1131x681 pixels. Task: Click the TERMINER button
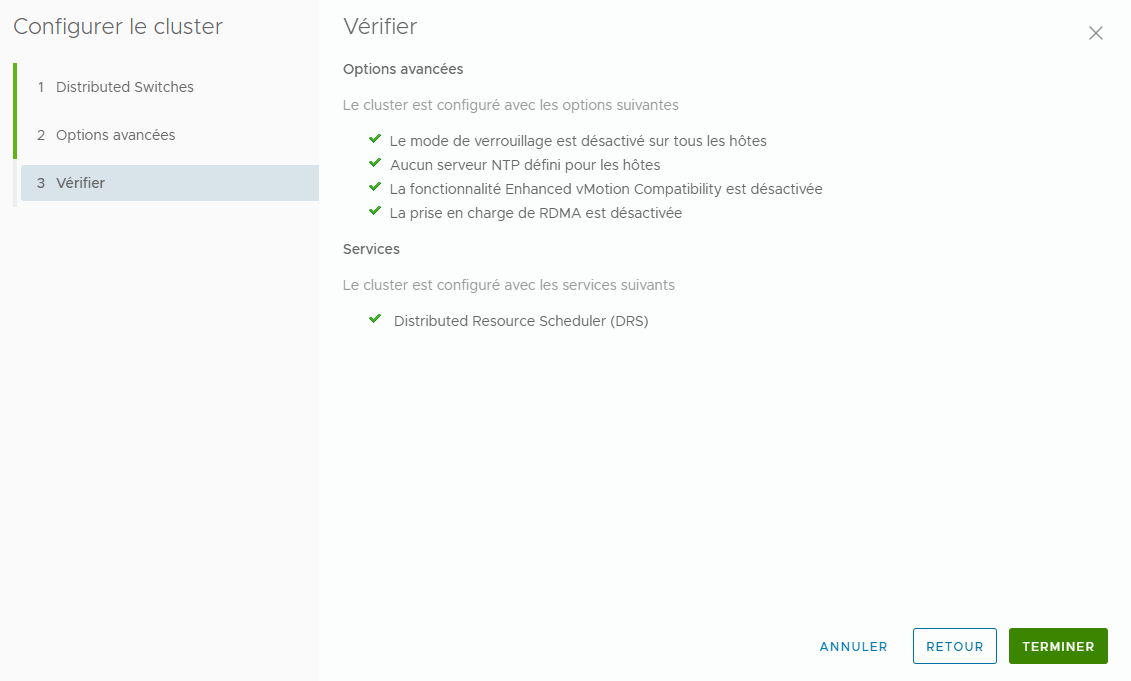click(x=1058, y=646)
